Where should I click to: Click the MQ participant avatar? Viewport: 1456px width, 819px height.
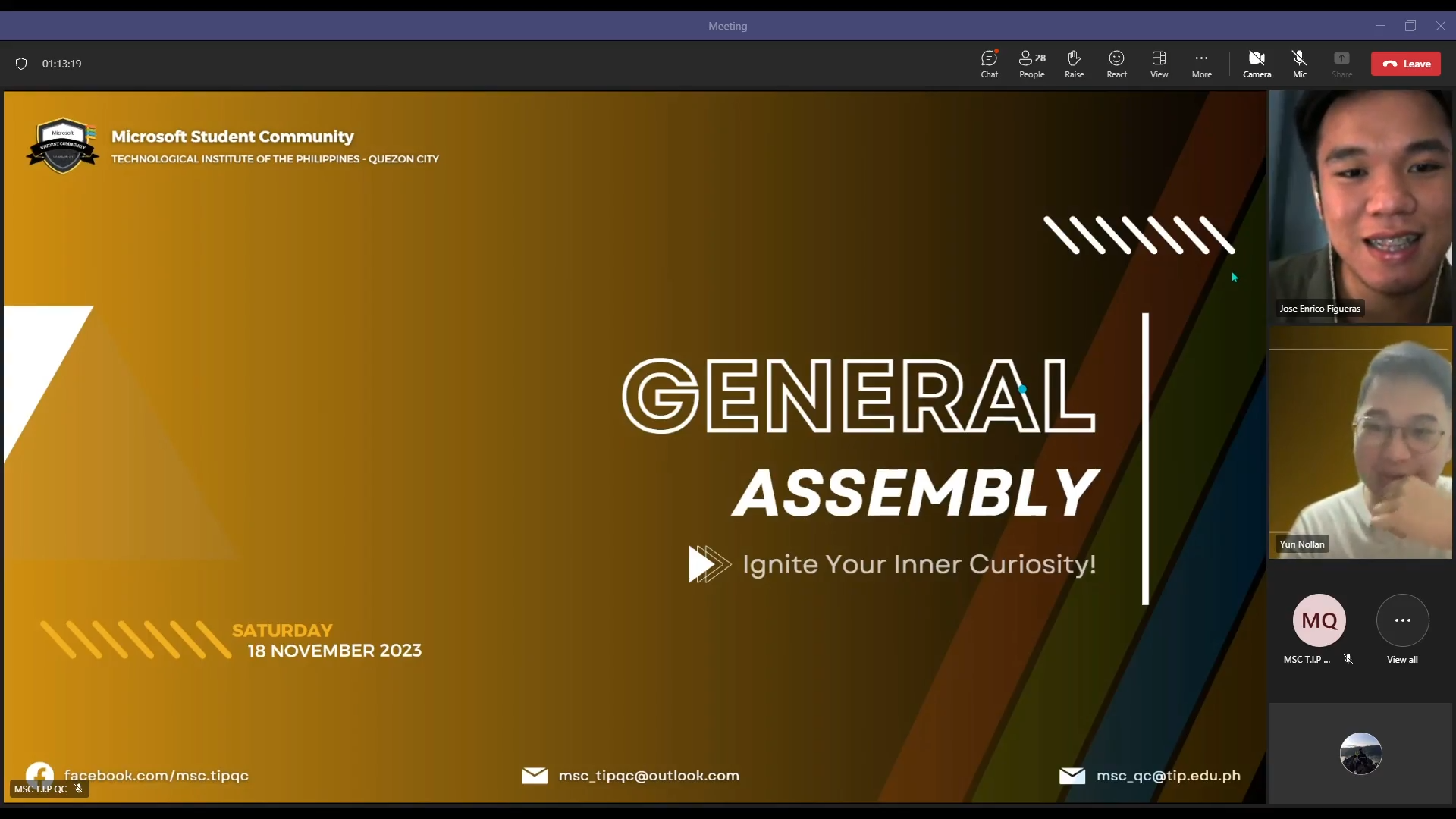tap(1319, 620)
